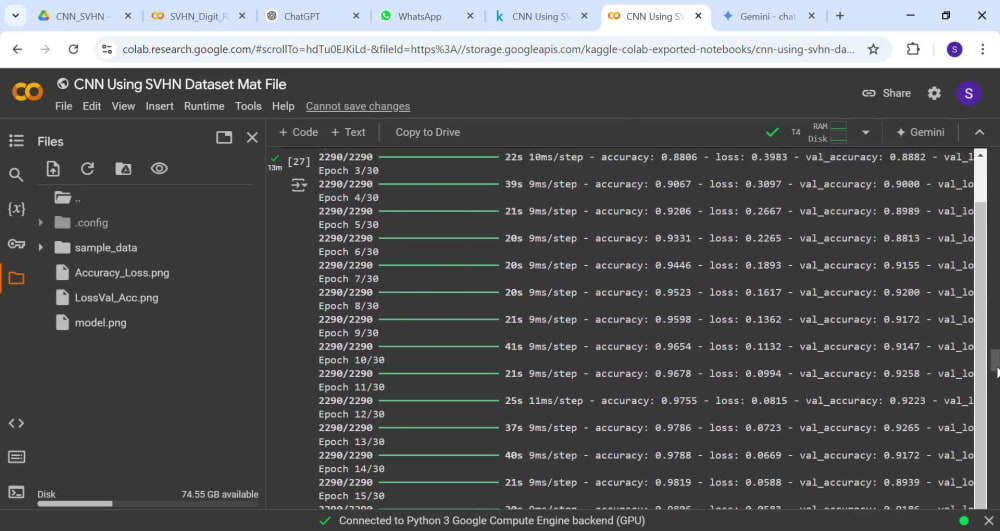Close the Files panel
The image size is (1000, 531).
[x=252, y=138]
